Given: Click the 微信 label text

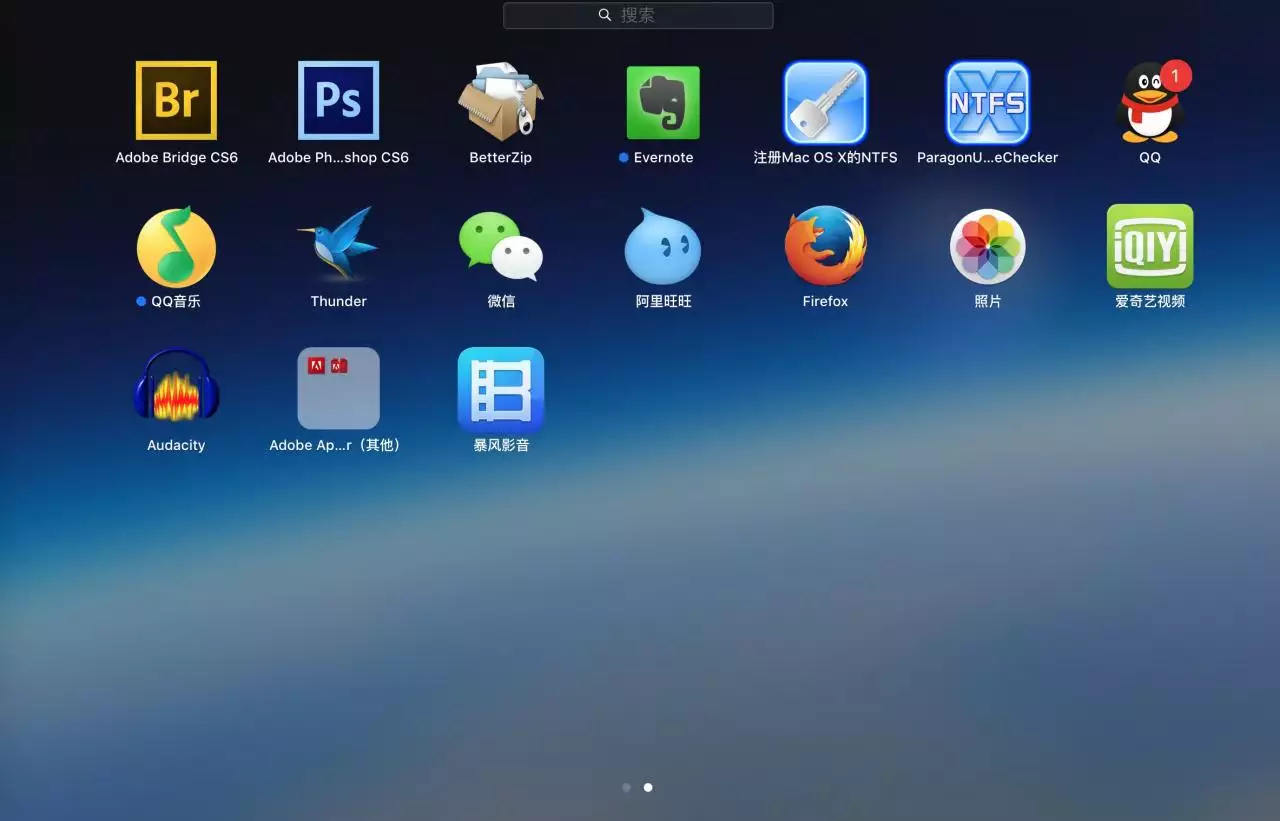Looking at the screenshot, I should click(x=501, y=301).
